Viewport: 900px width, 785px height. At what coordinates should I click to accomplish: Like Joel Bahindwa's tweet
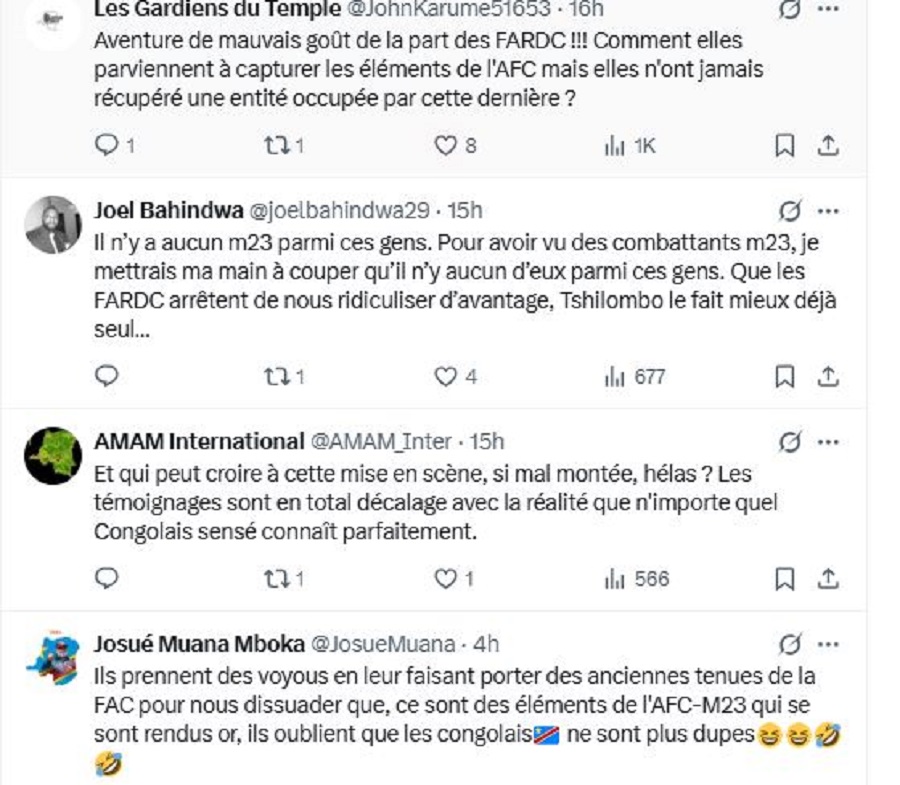[446, 377]
